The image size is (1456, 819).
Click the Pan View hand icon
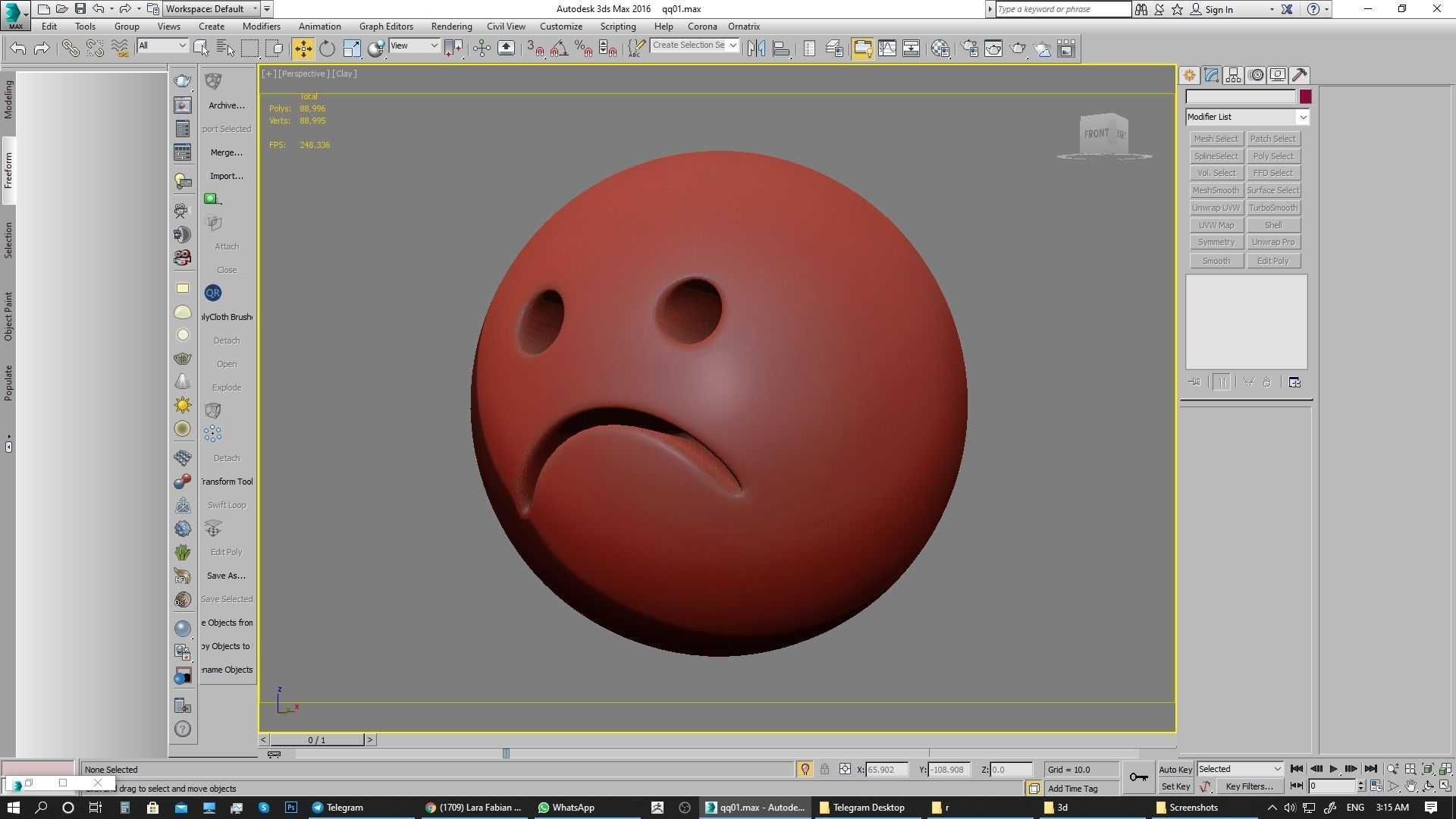(x=1410, y=786)
